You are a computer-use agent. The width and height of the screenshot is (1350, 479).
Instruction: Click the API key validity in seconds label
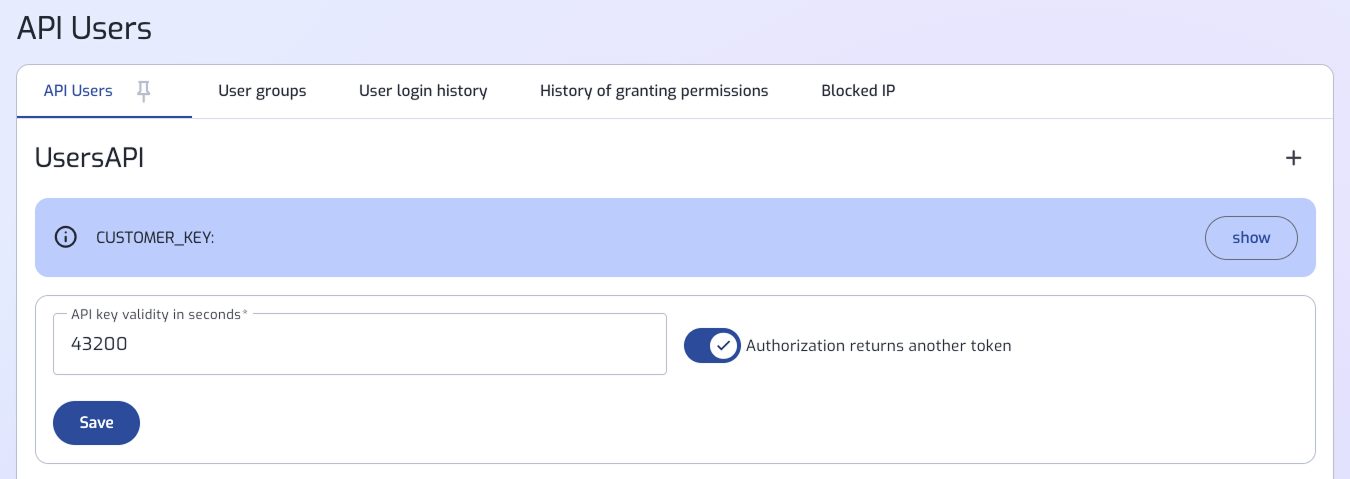157,314
